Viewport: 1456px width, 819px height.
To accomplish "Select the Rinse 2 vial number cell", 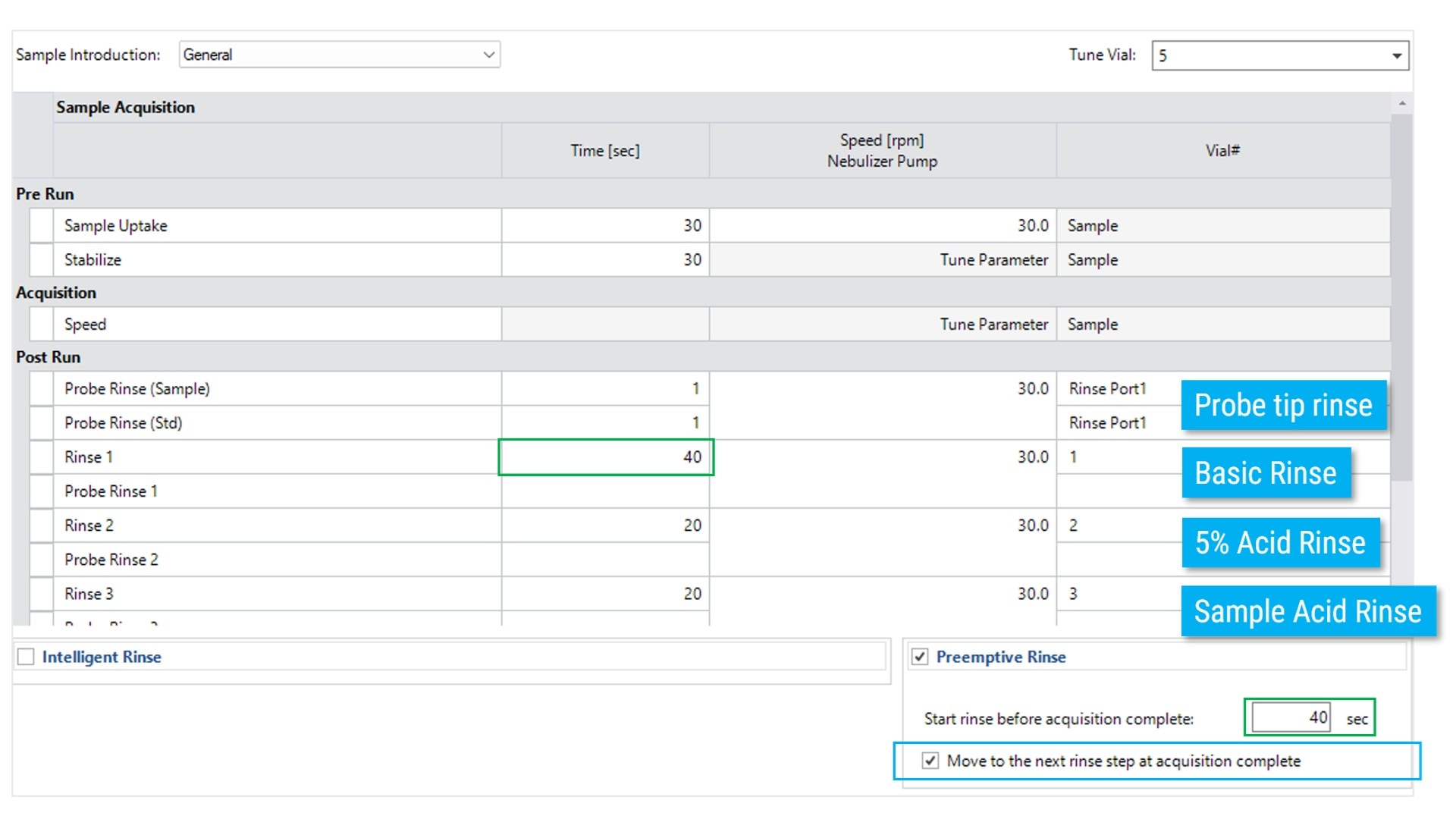I will tap(1119, 526).
